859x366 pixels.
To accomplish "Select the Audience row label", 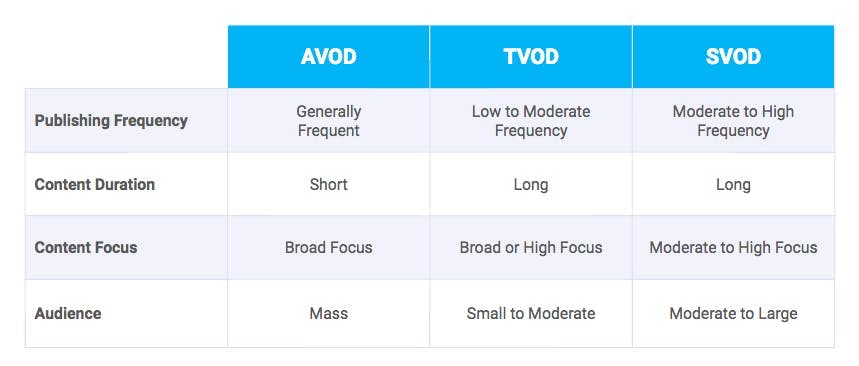I will [x=68, y=313].
